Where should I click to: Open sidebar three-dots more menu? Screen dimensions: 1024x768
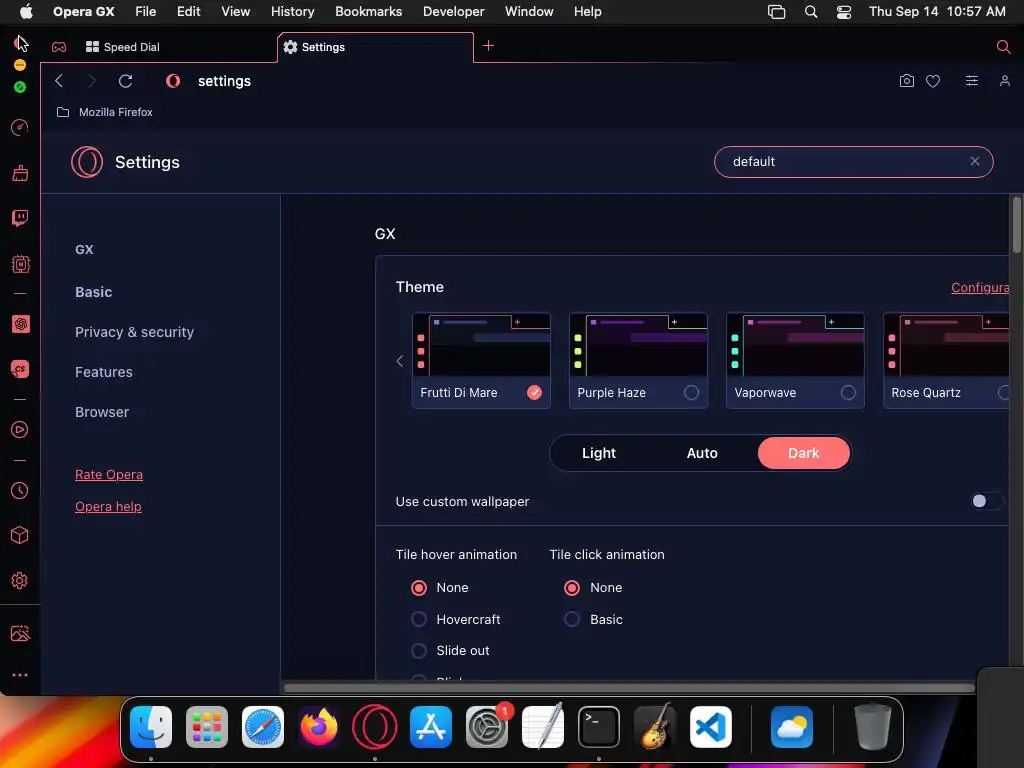(20, 675)
